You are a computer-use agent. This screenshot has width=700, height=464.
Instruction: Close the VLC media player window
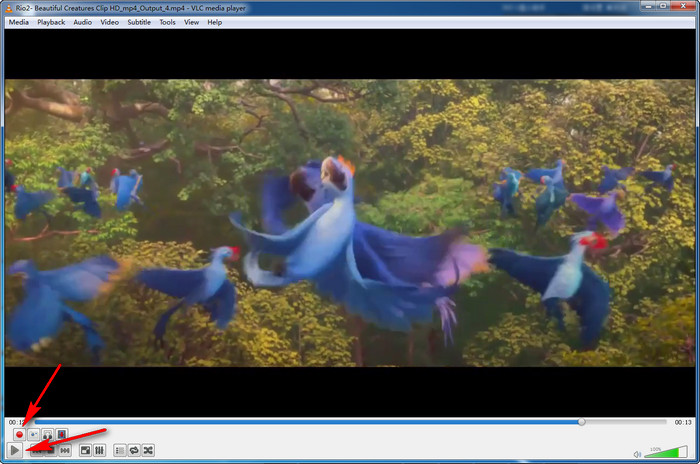click(683, 6)
